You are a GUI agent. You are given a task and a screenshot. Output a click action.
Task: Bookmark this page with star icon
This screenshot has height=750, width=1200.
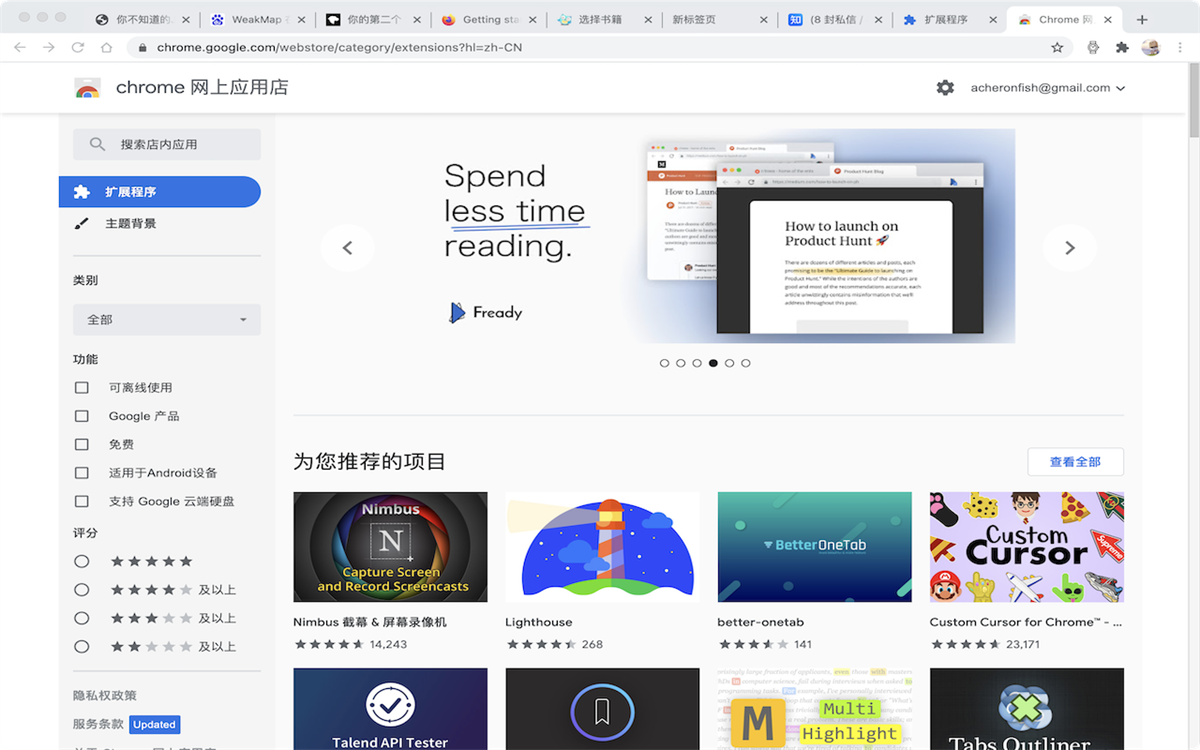(x=1057, y=47)
